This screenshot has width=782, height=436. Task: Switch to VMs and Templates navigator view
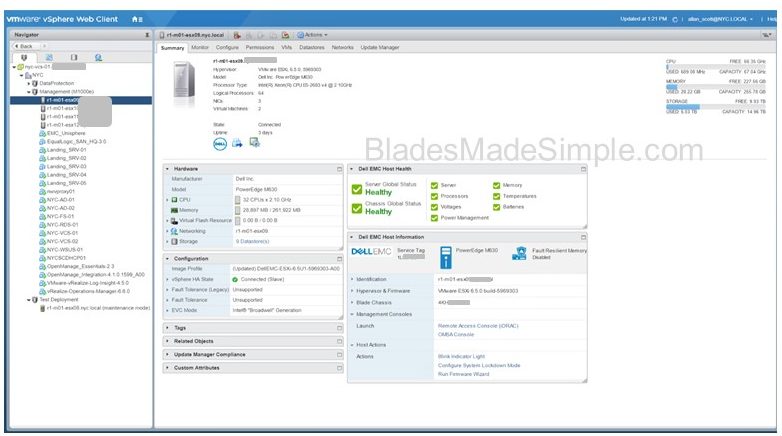[x=49, y=57]
